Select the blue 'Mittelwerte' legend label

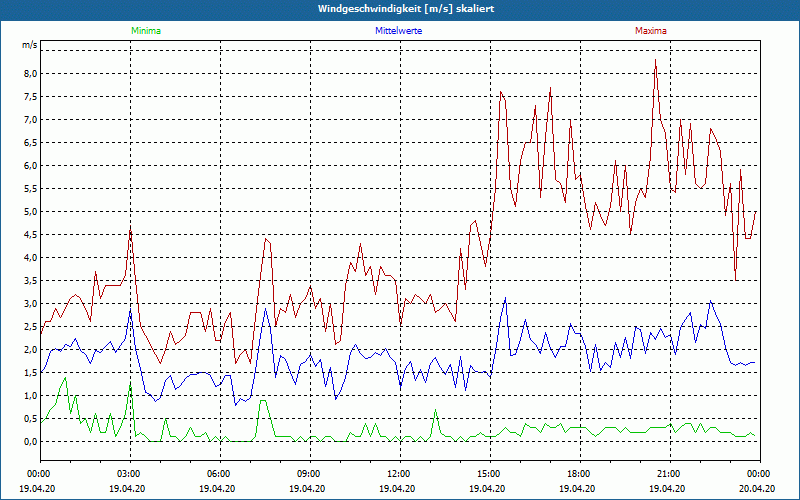pyautogui.click(x=398, y=31)
